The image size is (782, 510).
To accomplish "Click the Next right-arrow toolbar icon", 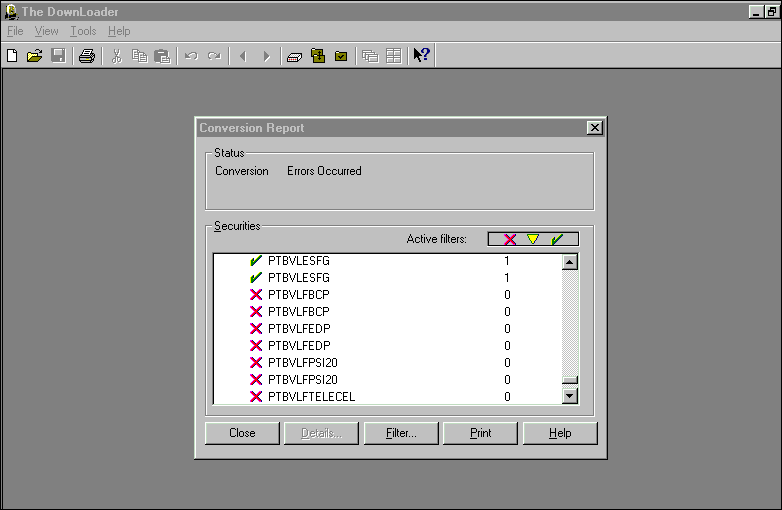I will click(x=266, y=56).
